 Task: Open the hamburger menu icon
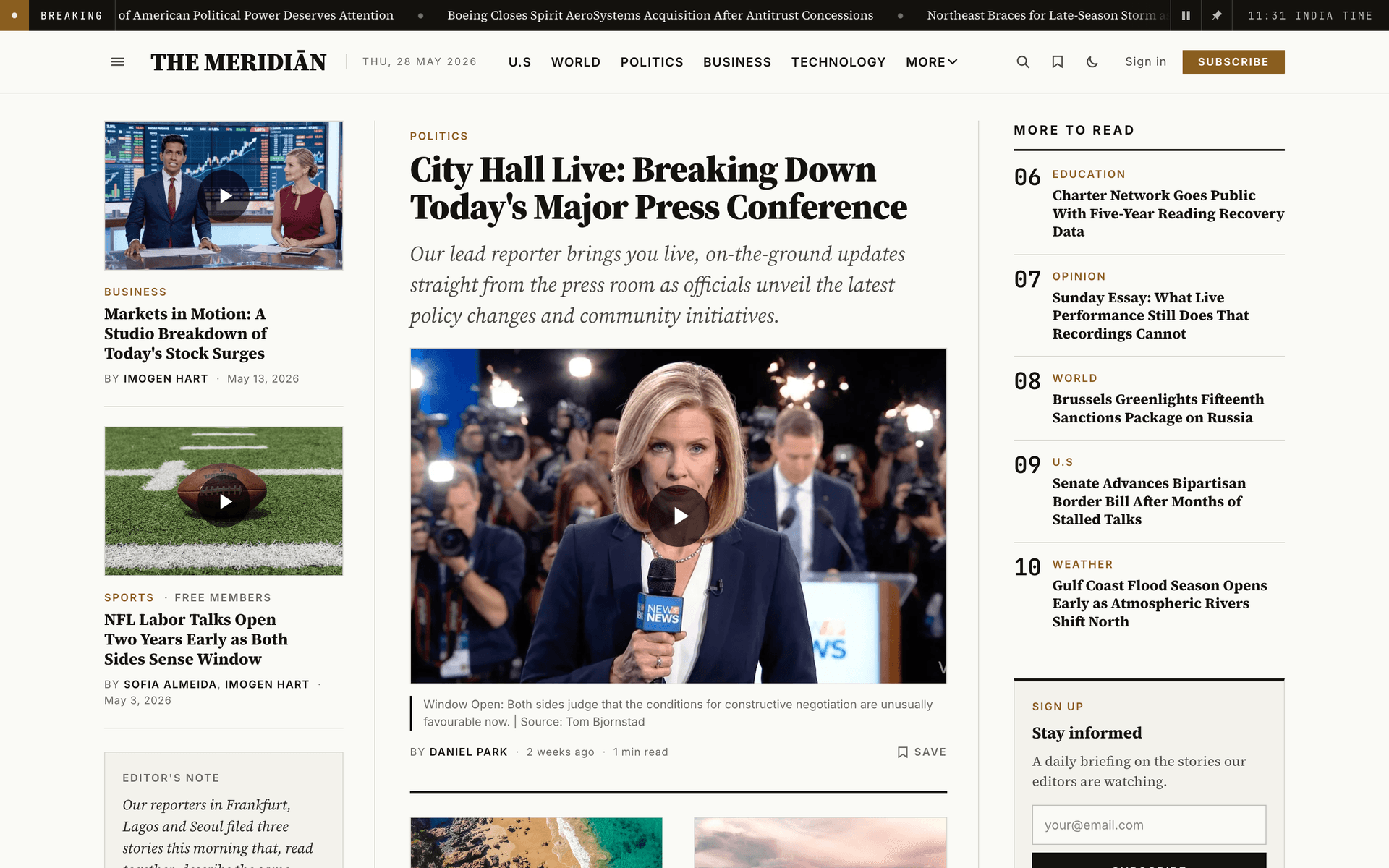(118, 62)
